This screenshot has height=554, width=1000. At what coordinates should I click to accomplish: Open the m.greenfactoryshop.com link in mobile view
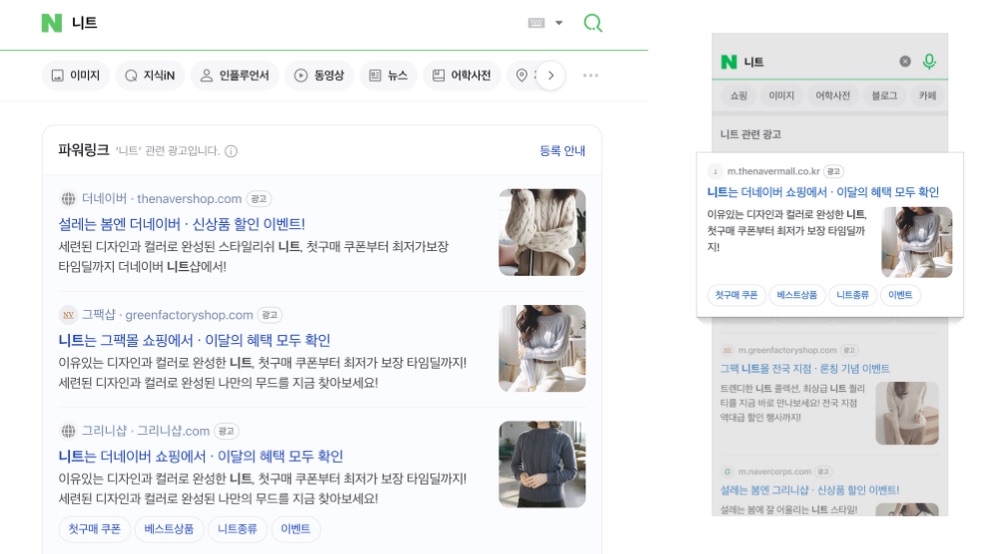(788, 350)
